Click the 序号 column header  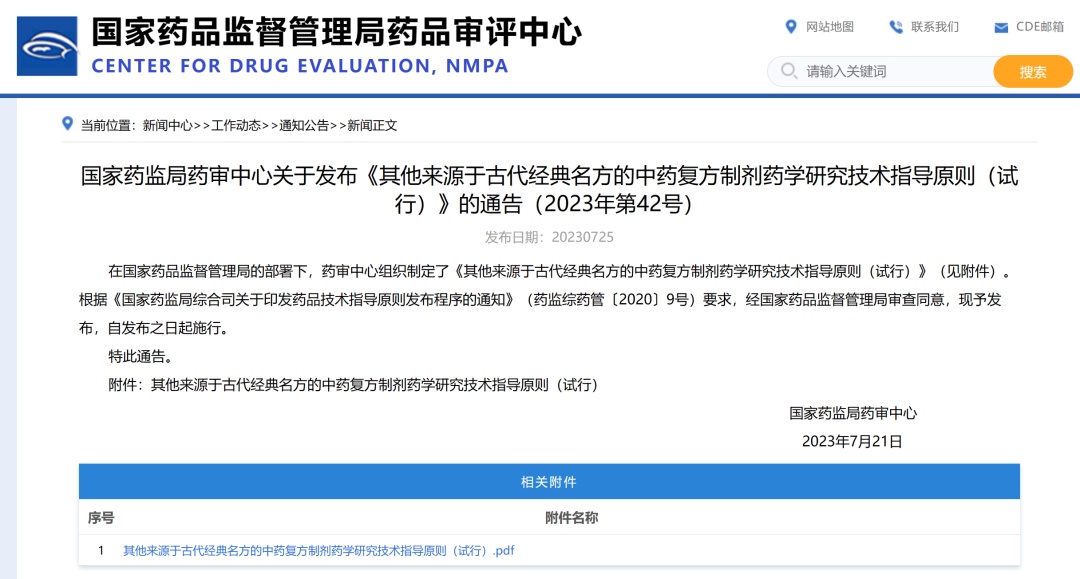click(101, 518)
